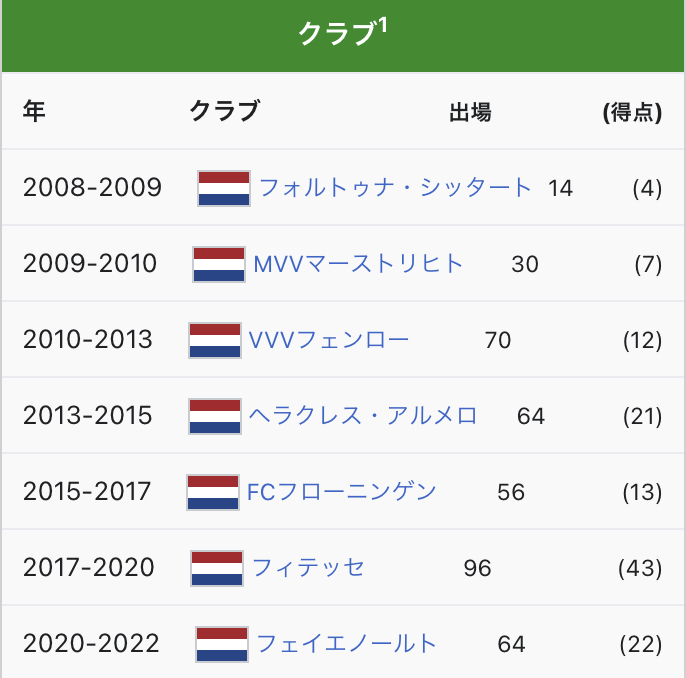Click the superscript 1 footnote in header
Image resolution: width=686 pixels, height=678 pixels.
point(384,25)
